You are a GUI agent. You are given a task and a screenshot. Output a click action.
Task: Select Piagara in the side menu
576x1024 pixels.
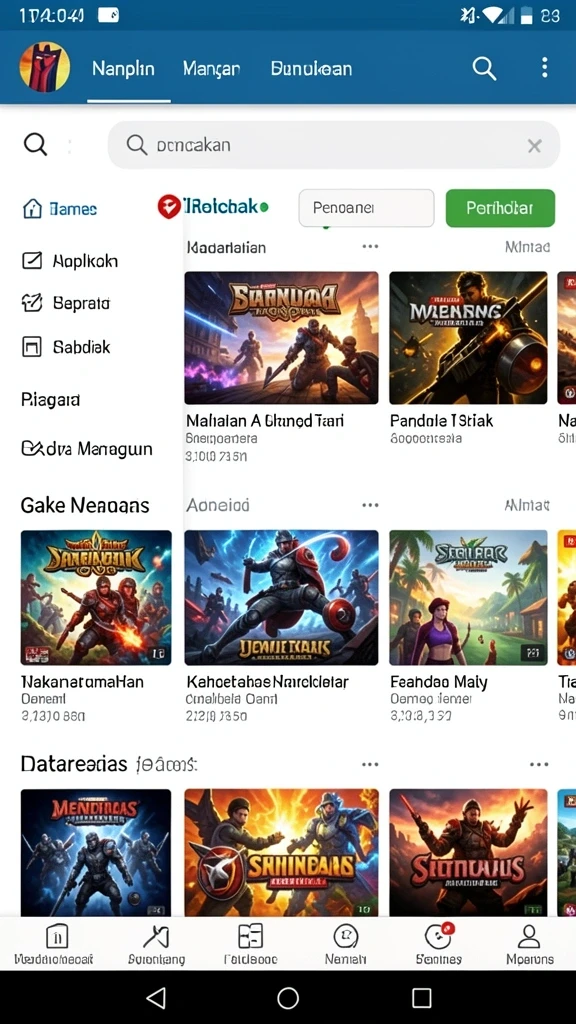coord(50,400)
